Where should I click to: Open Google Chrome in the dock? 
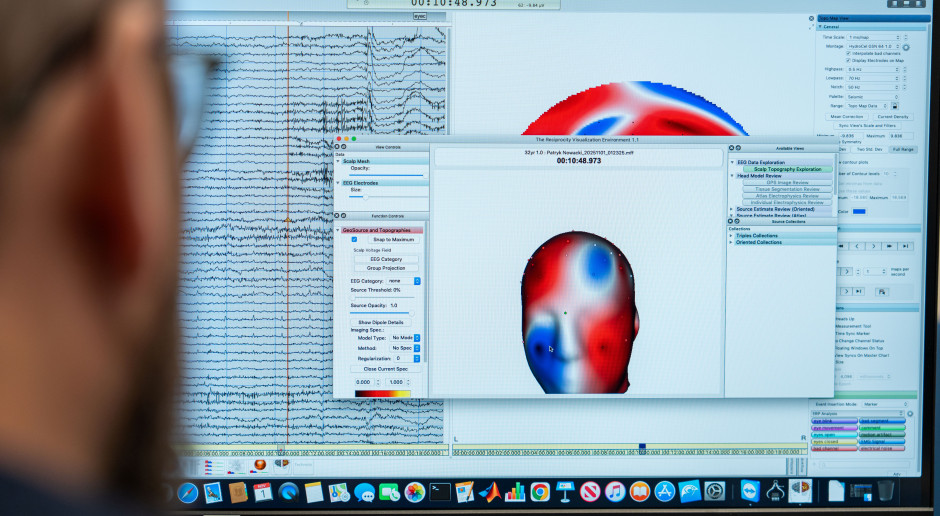point(540,492)
